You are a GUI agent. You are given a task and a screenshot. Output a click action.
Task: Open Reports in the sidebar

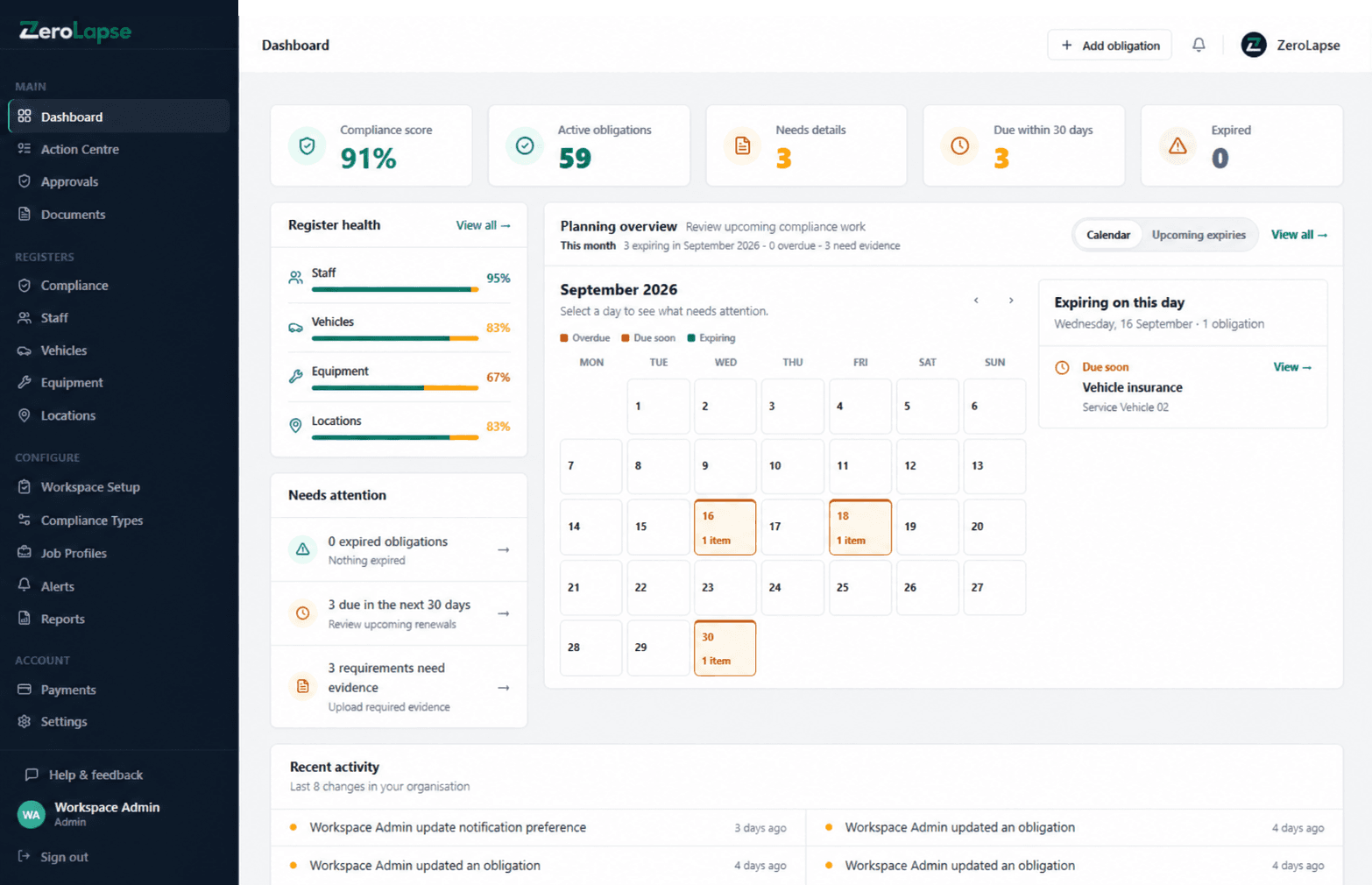click(x=119, y=619)
